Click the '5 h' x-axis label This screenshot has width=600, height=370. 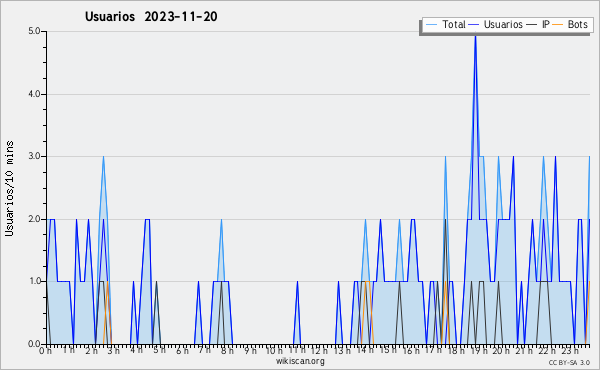159,350
